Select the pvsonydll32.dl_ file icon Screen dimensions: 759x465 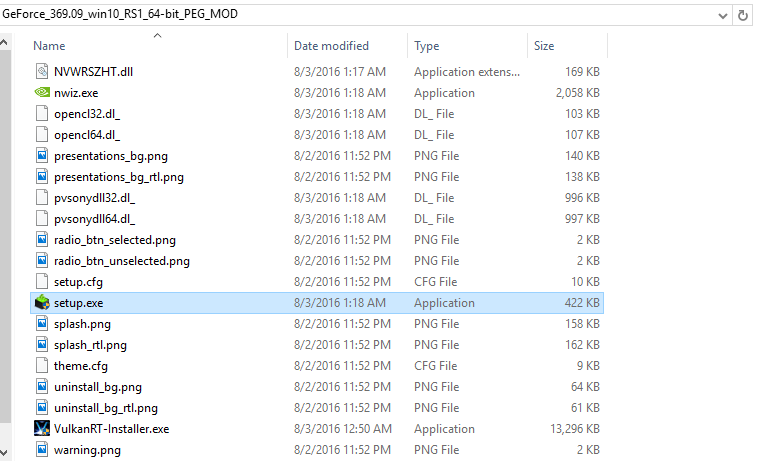[x=42, y=198]
